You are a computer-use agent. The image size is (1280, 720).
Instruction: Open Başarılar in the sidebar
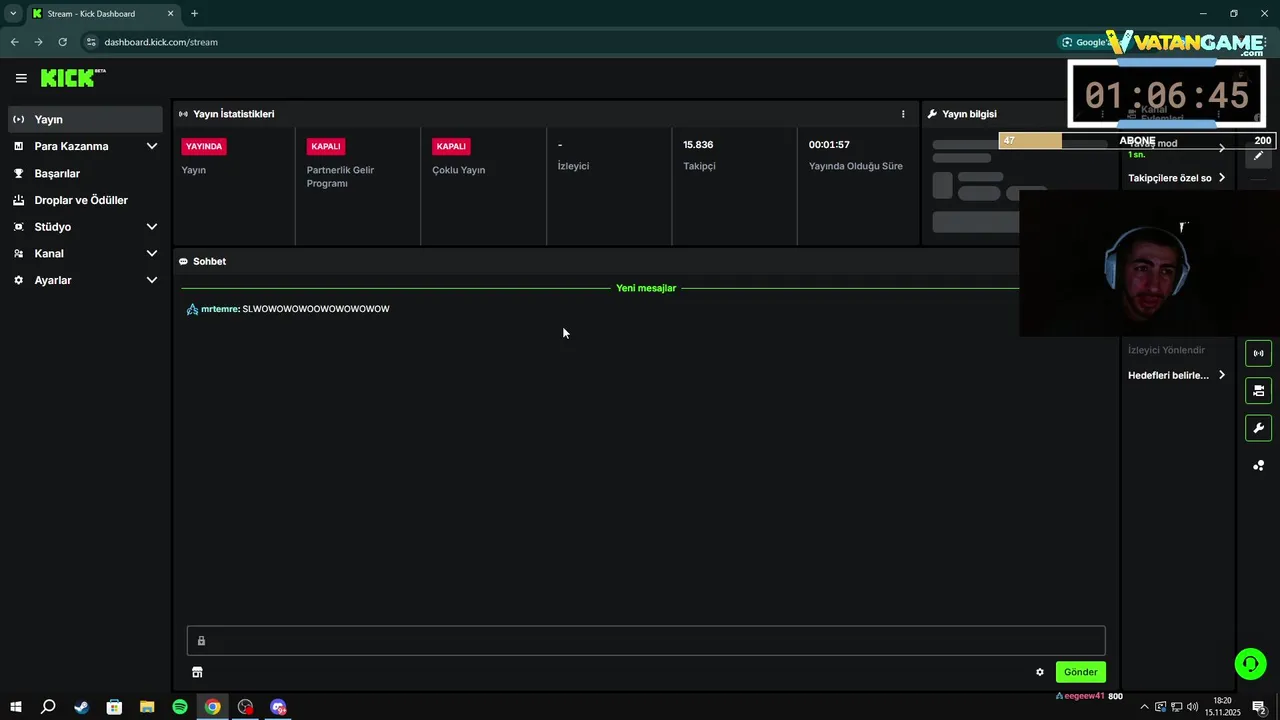57,173
